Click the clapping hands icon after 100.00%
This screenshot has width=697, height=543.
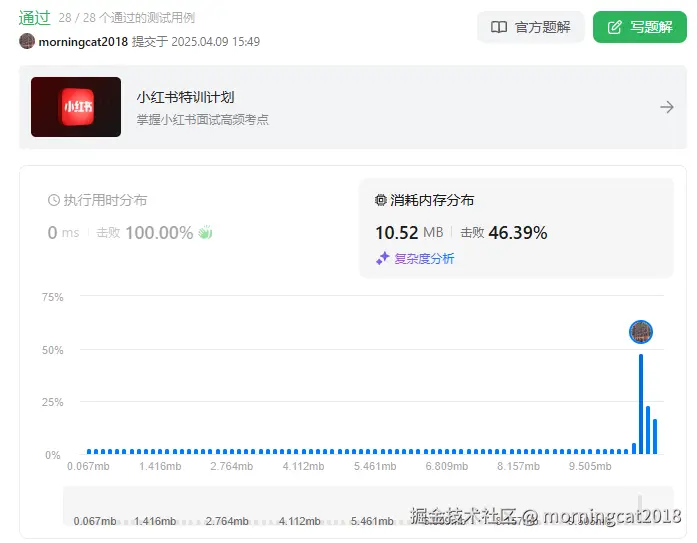(x=205, y=232)
